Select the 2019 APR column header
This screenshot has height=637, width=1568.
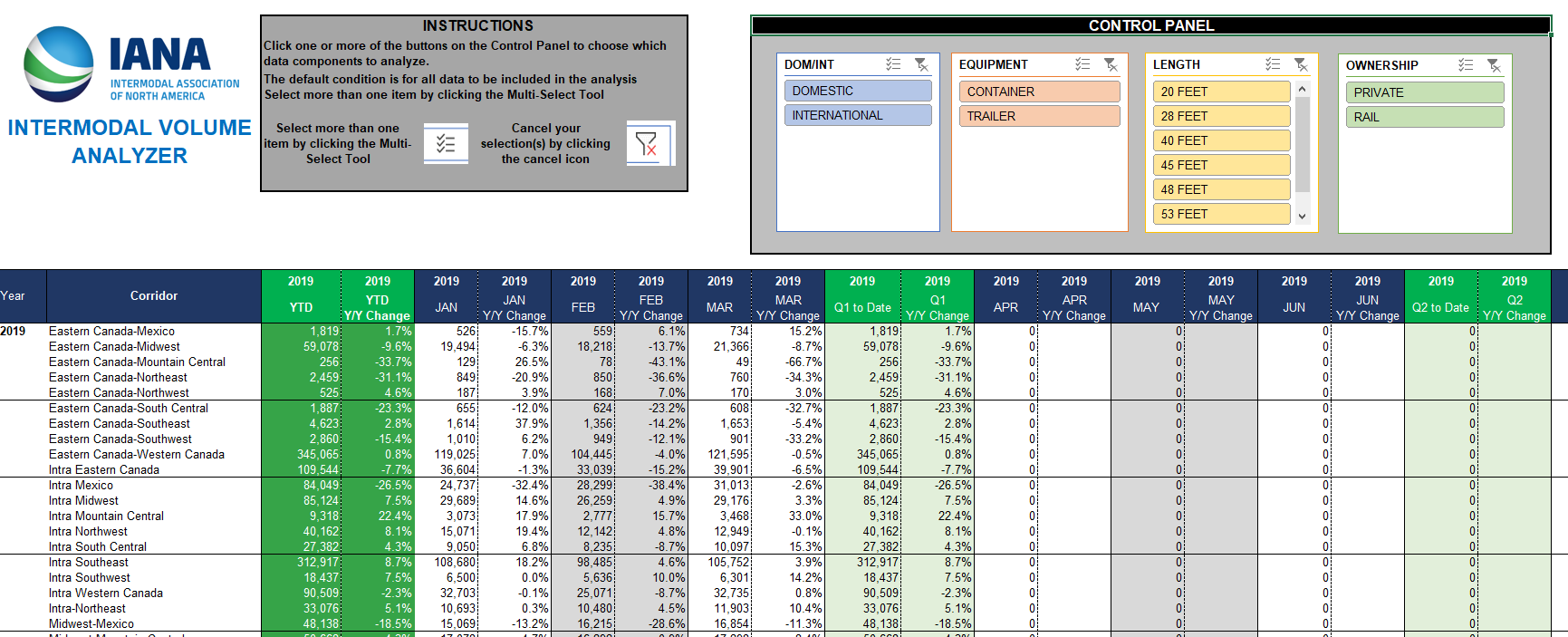click(x=1005, y=296)
